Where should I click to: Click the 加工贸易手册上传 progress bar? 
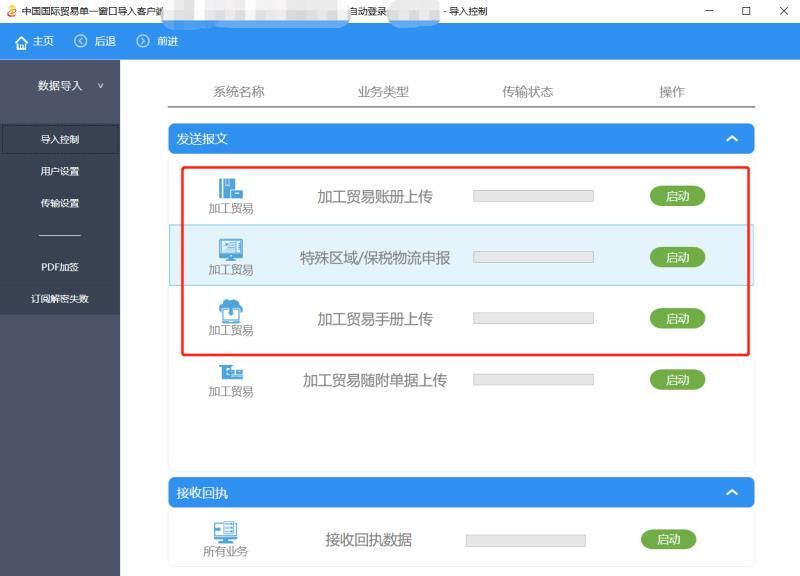[533, 319]
